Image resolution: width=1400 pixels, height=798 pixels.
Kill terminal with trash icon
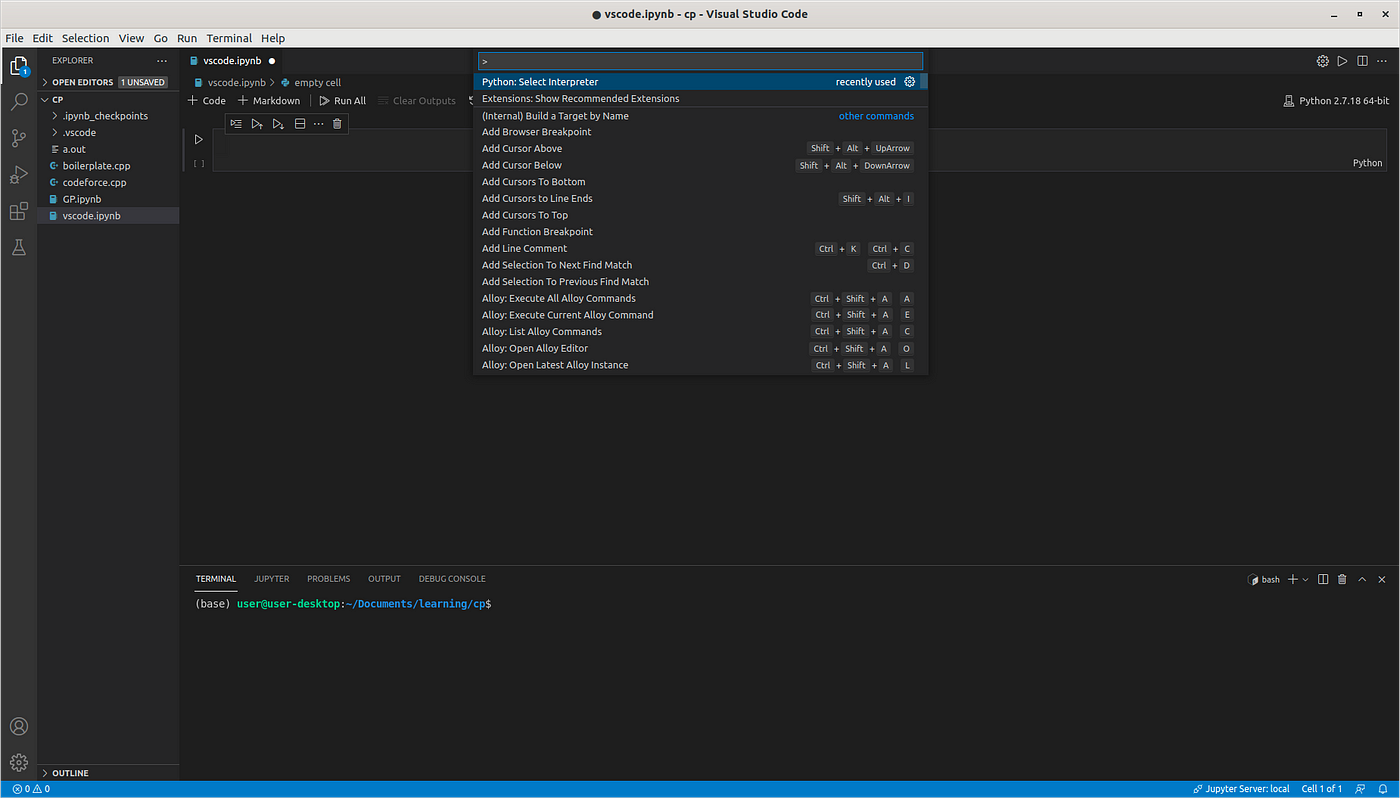(1342, 579)
